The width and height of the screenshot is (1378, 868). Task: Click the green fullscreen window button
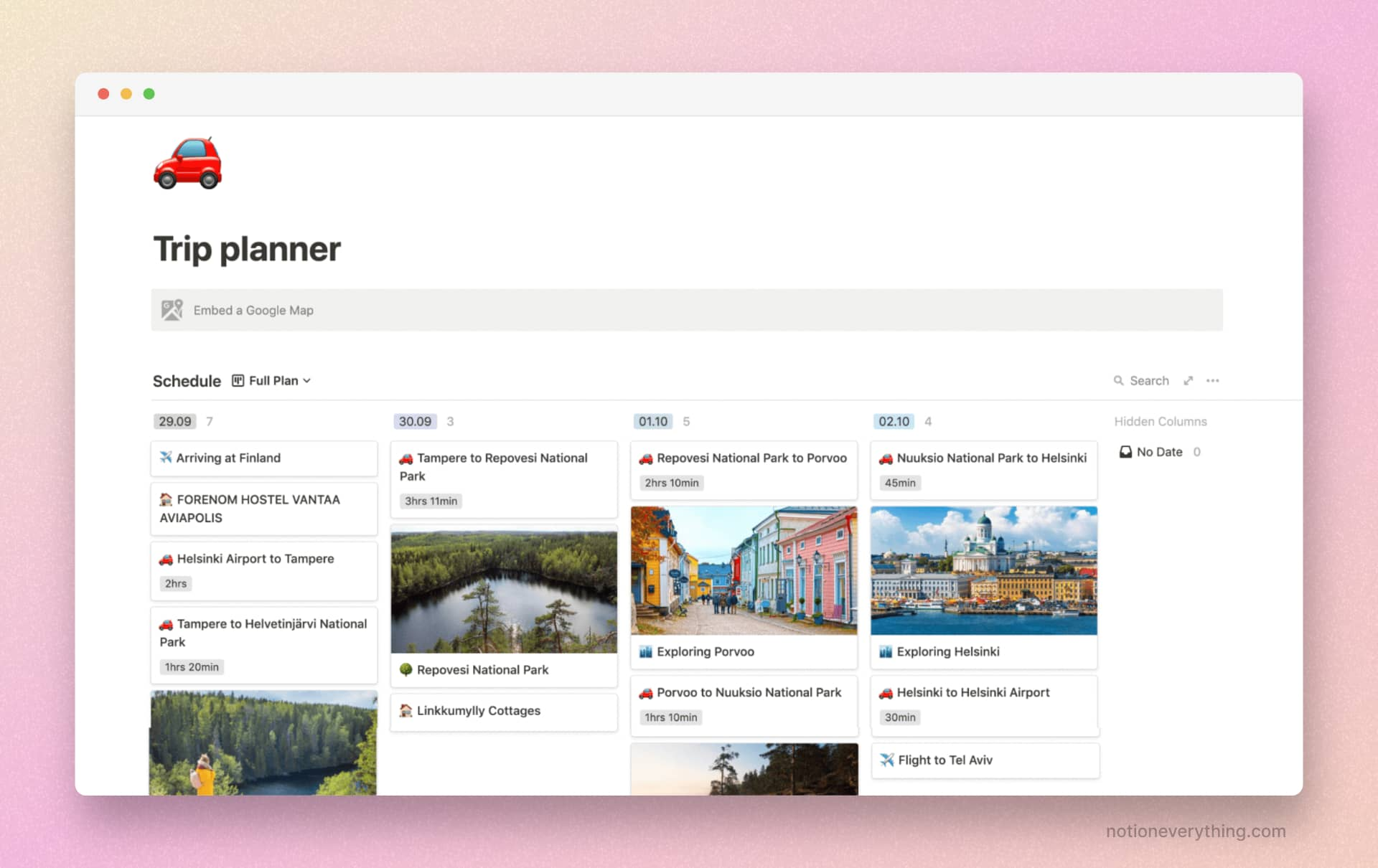tap(149, 94)
